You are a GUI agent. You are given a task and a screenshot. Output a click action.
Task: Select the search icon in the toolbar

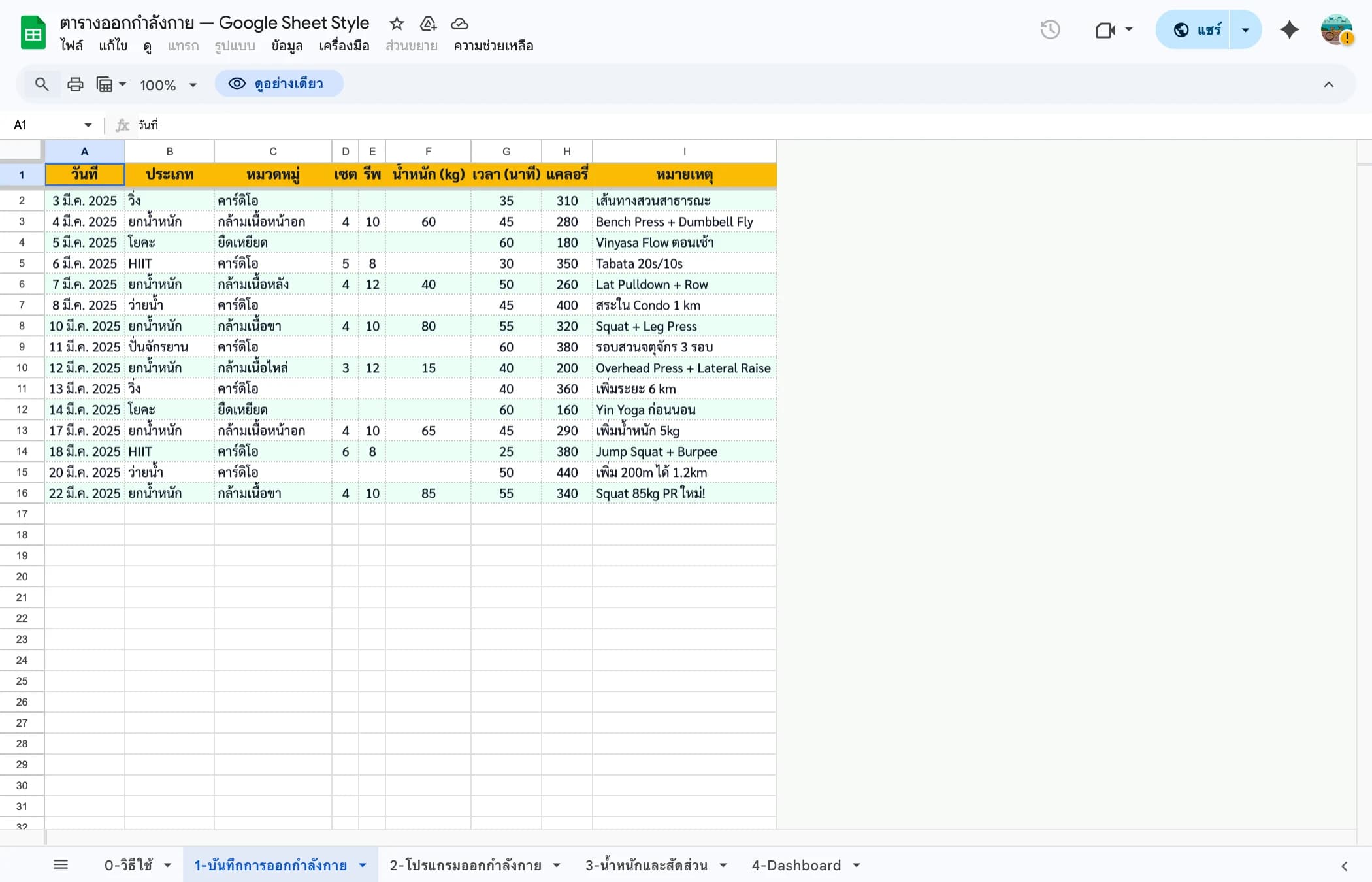42,84
